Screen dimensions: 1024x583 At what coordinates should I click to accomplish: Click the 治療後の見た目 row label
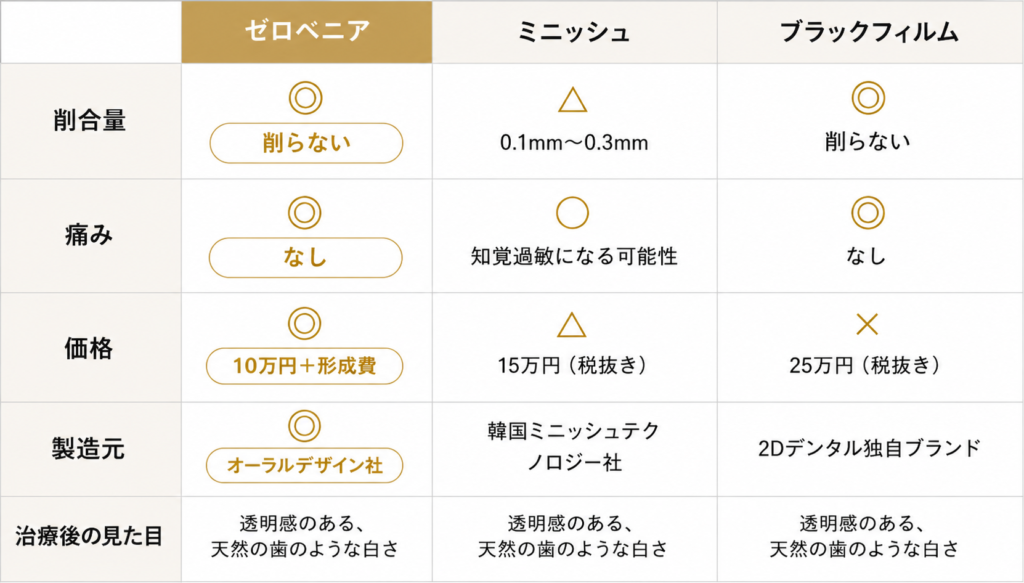(89, 537)
